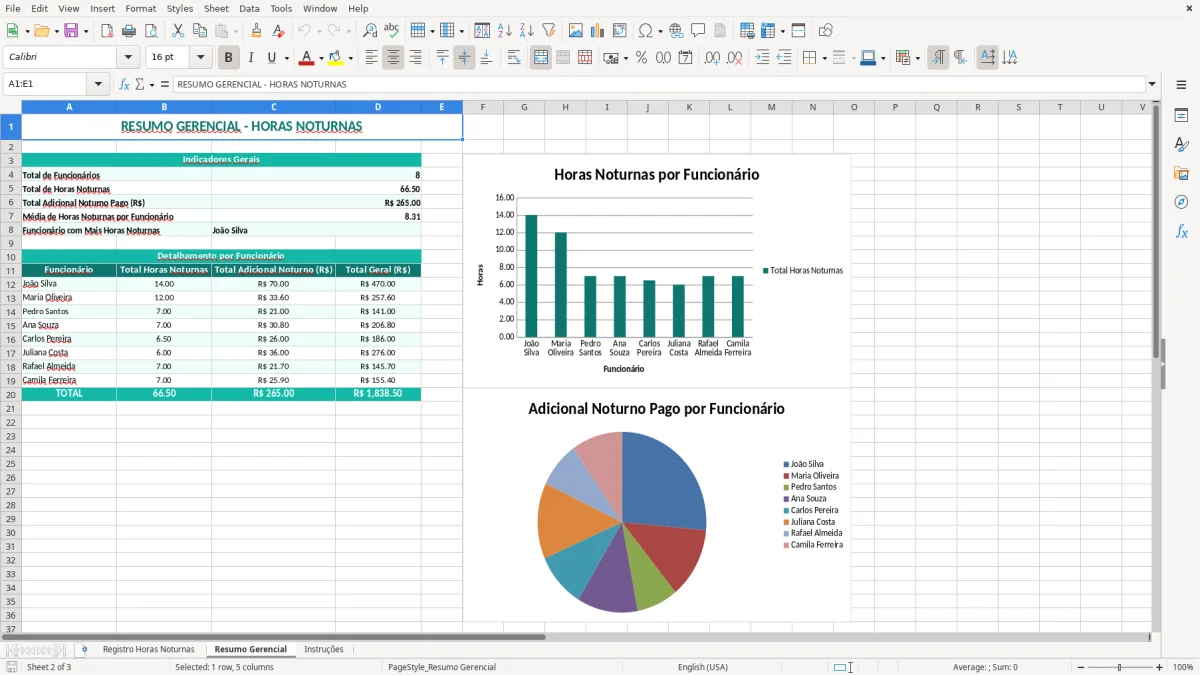Viewport: 1200px width, 675px height.
Task: Open font color dropdown arrow
Action: click(x=321, y=58)
